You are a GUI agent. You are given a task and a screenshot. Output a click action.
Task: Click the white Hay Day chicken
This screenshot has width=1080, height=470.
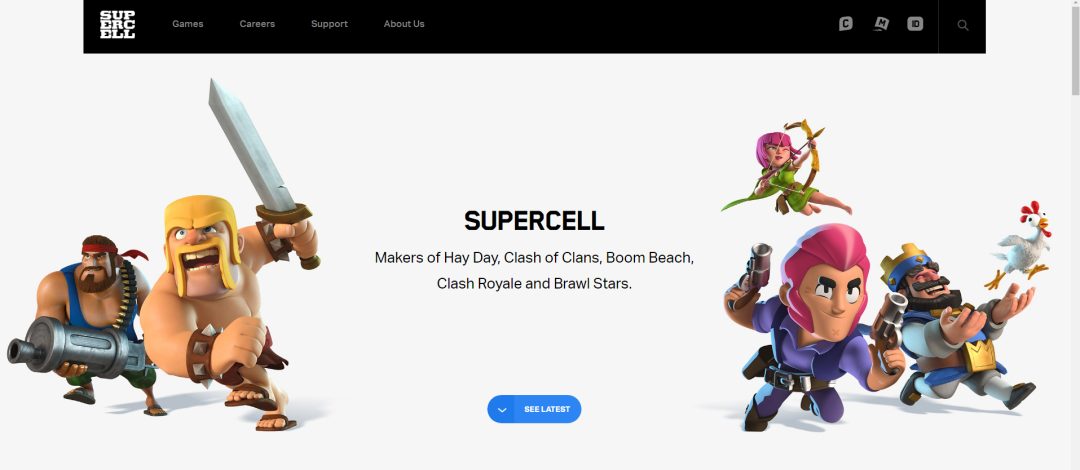point(1019,245)
